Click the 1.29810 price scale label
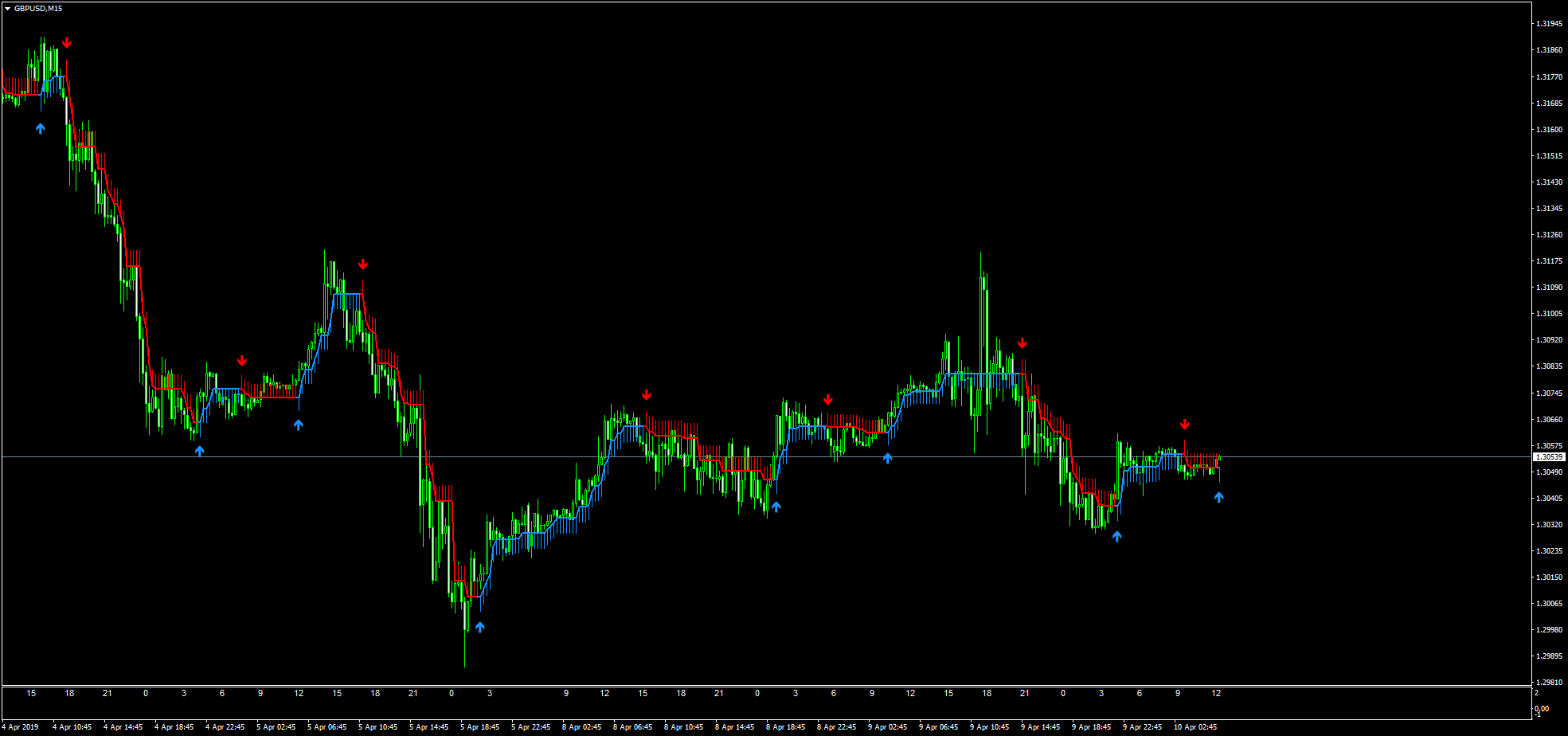Image resolution: width=1568 pixels, height=736 pixels. click(1547, 683)
